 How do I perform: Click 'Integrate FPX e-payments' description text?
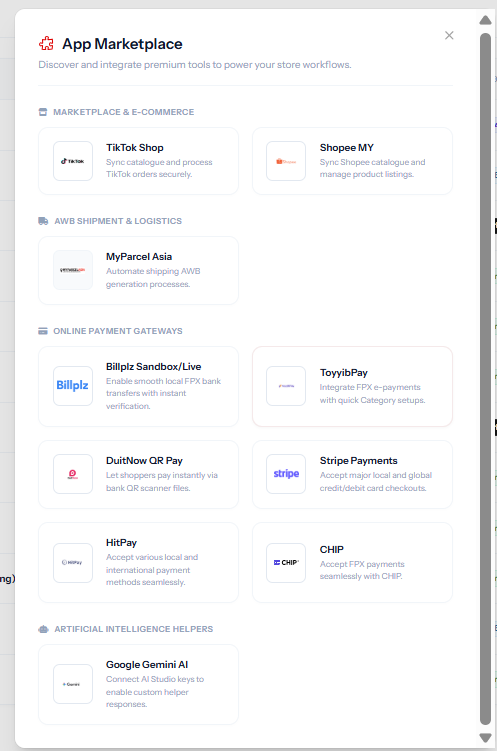coord(373,393)
